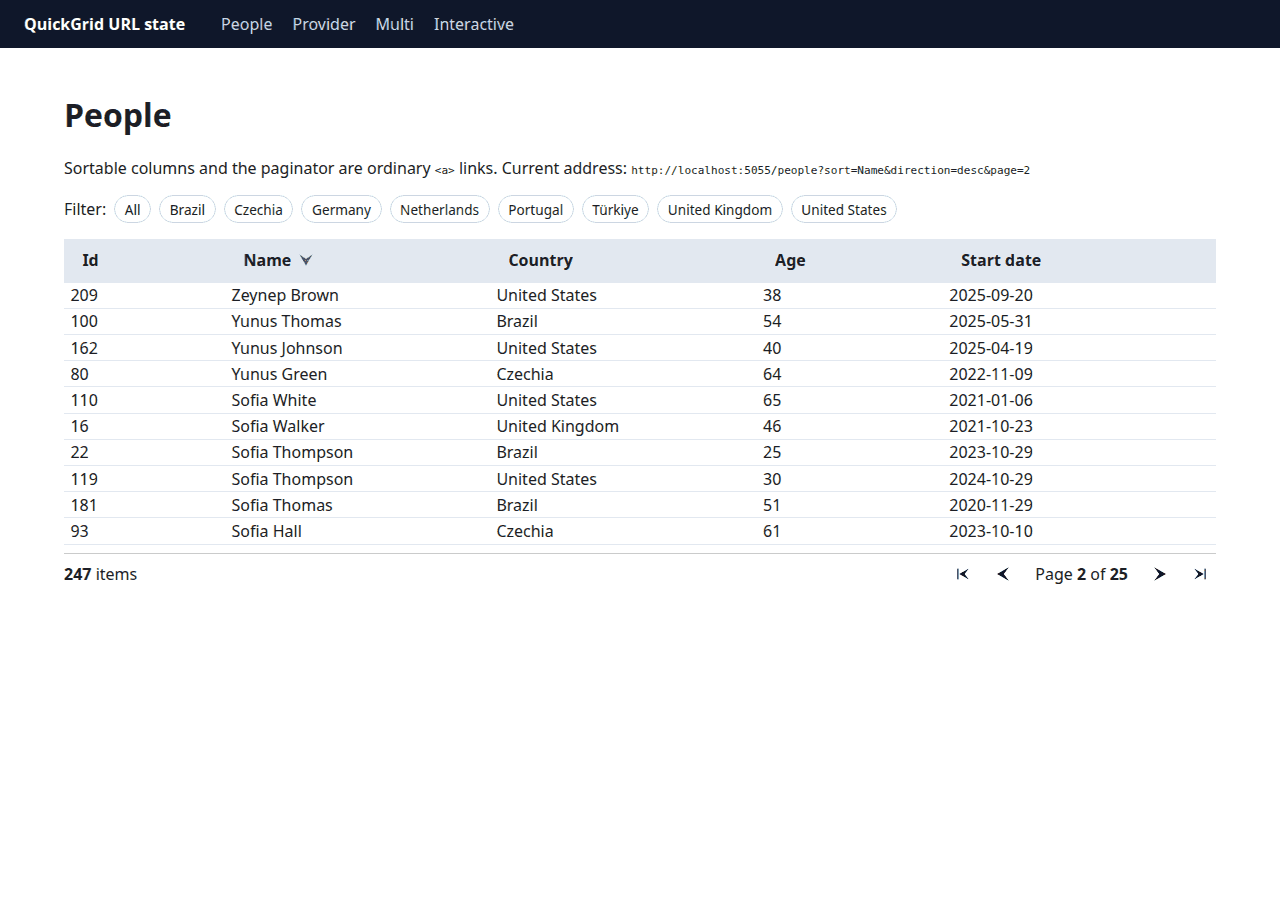Click the Name sort direction arrow
Viewport: 1280px width, 900px height.
click(306, 260)
